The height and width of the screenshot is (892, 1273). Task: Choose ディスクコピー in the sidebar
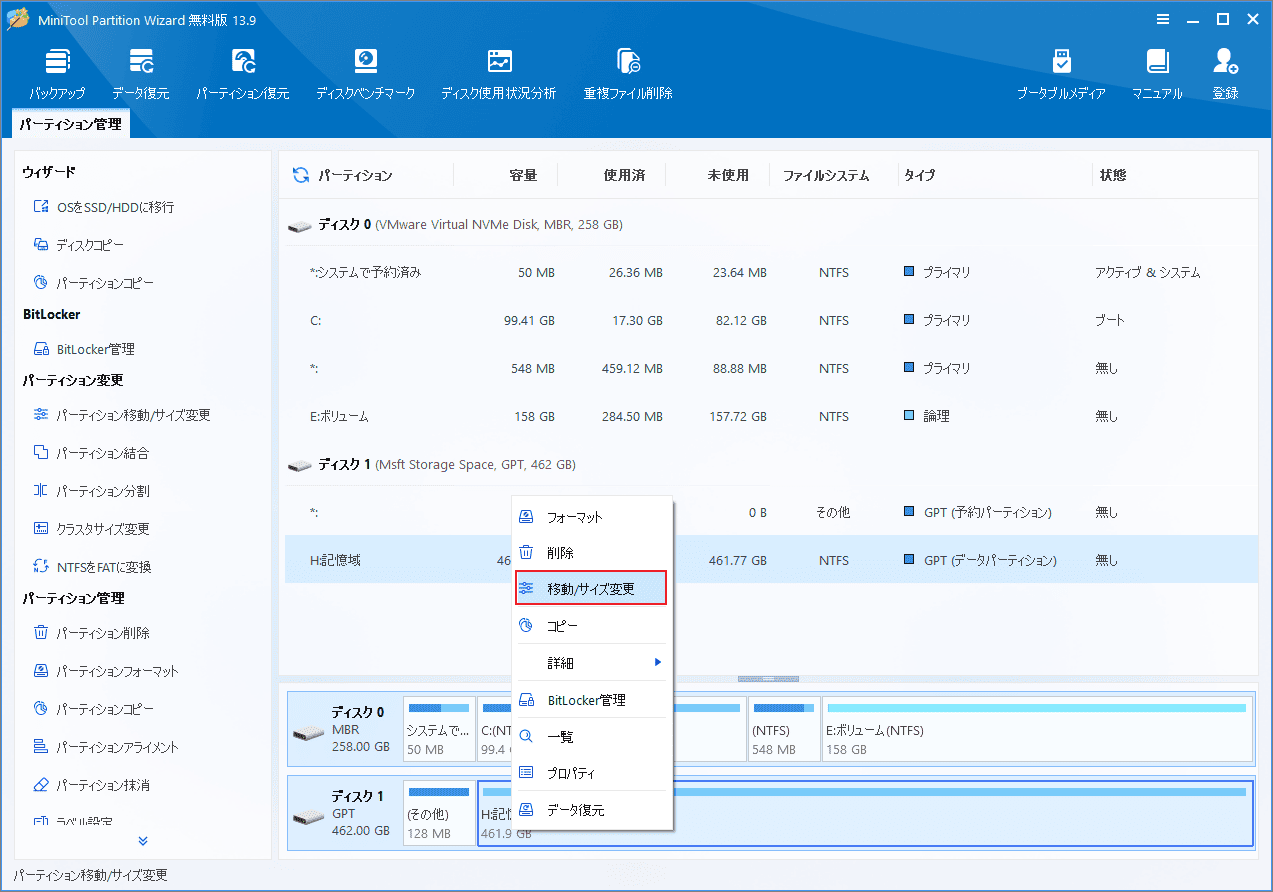point(79,245)
